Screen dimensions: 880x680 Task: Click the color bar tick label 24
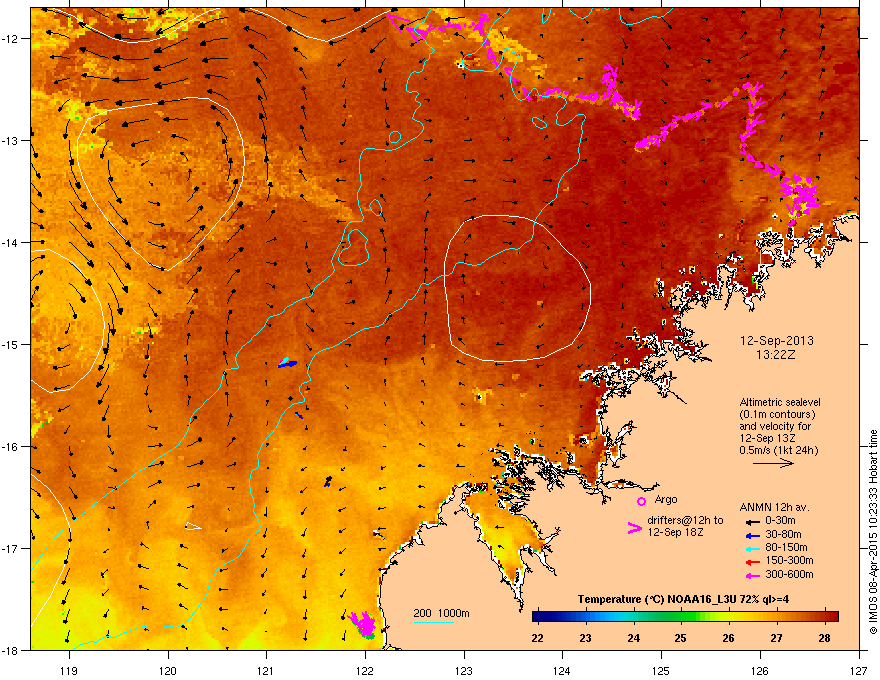pos(634,638)
